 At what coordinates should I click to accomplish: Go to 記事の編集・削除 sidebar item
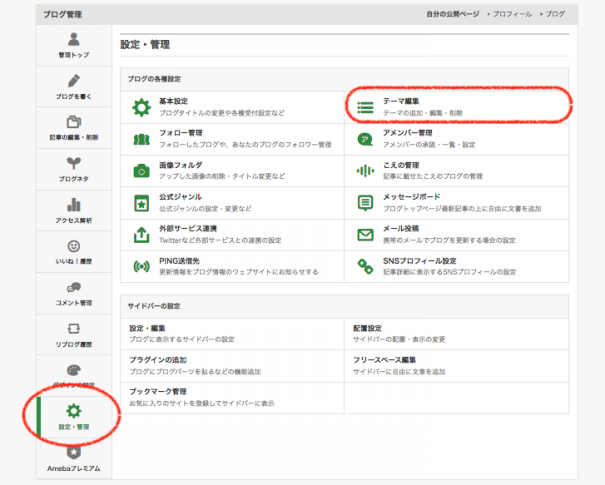[x=73, y=129]
